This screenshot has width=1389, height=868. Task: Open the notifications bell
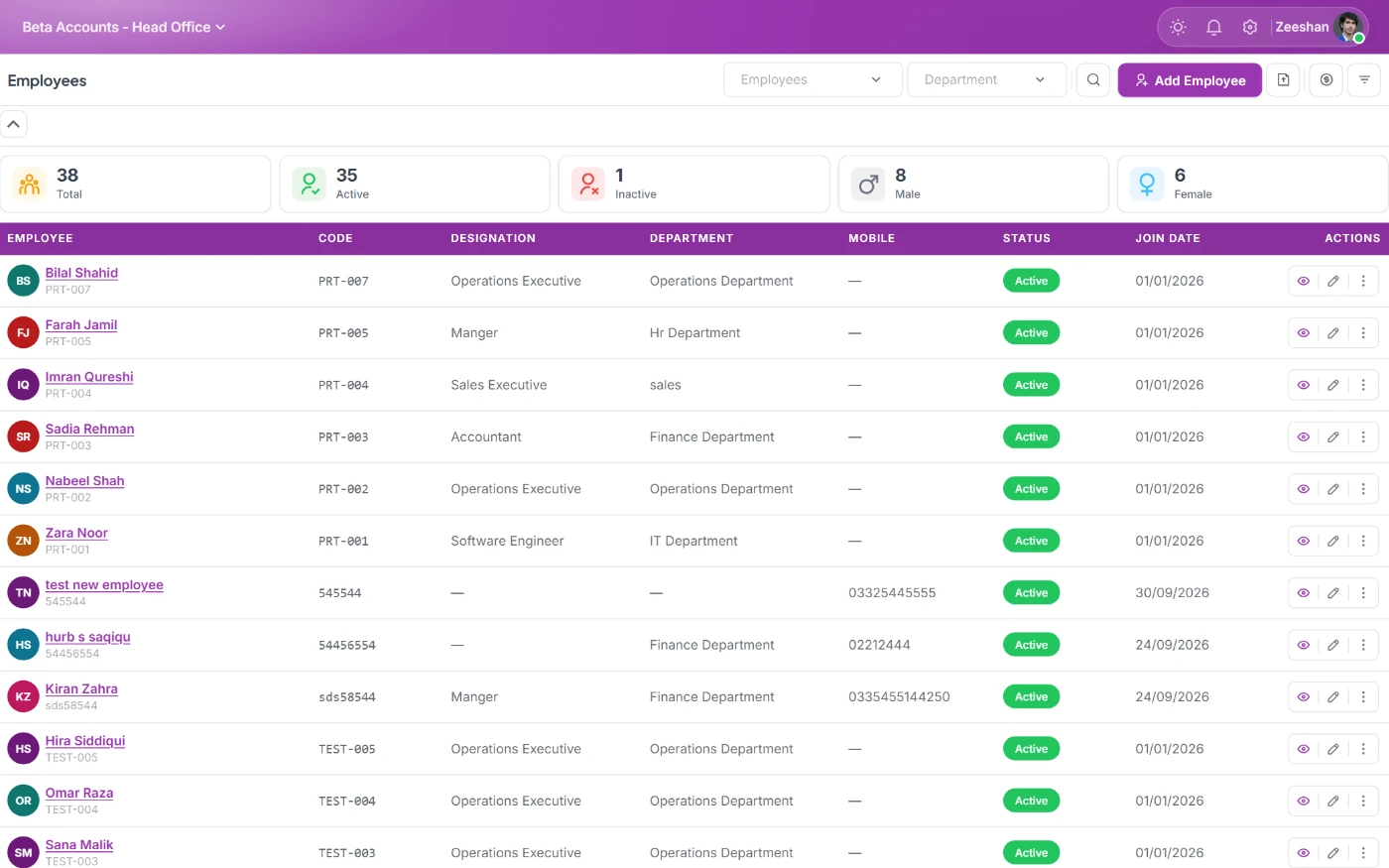1213,27
